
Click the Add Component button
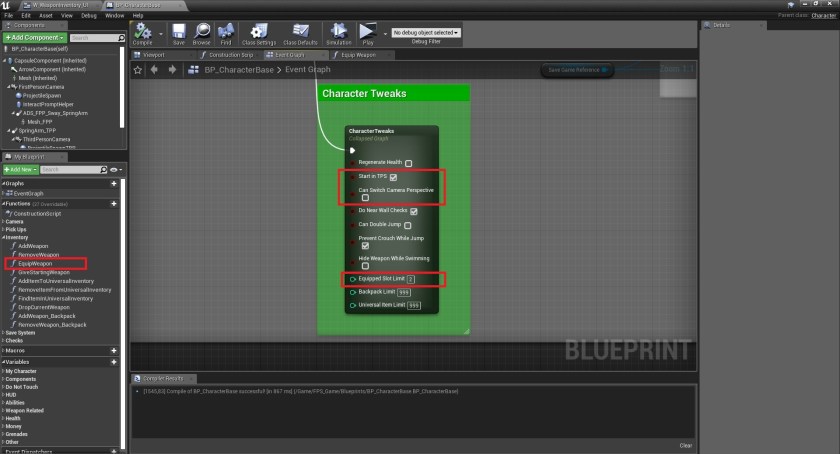(x=36, y=37)
